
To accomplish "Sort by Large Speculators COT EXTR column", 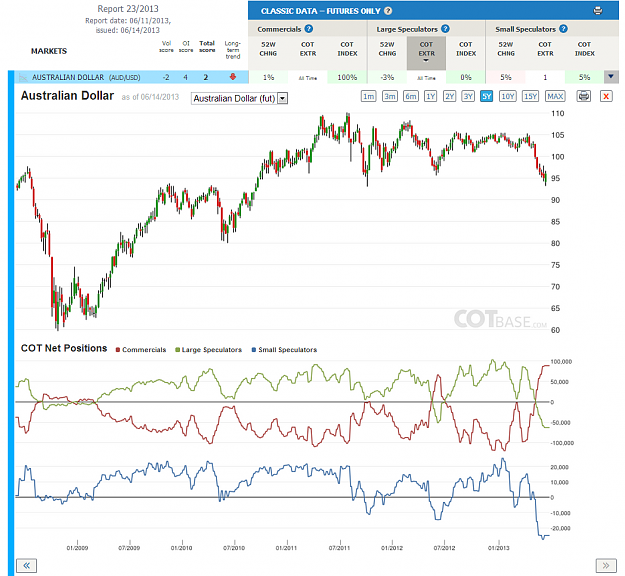I will pos(426,52).
